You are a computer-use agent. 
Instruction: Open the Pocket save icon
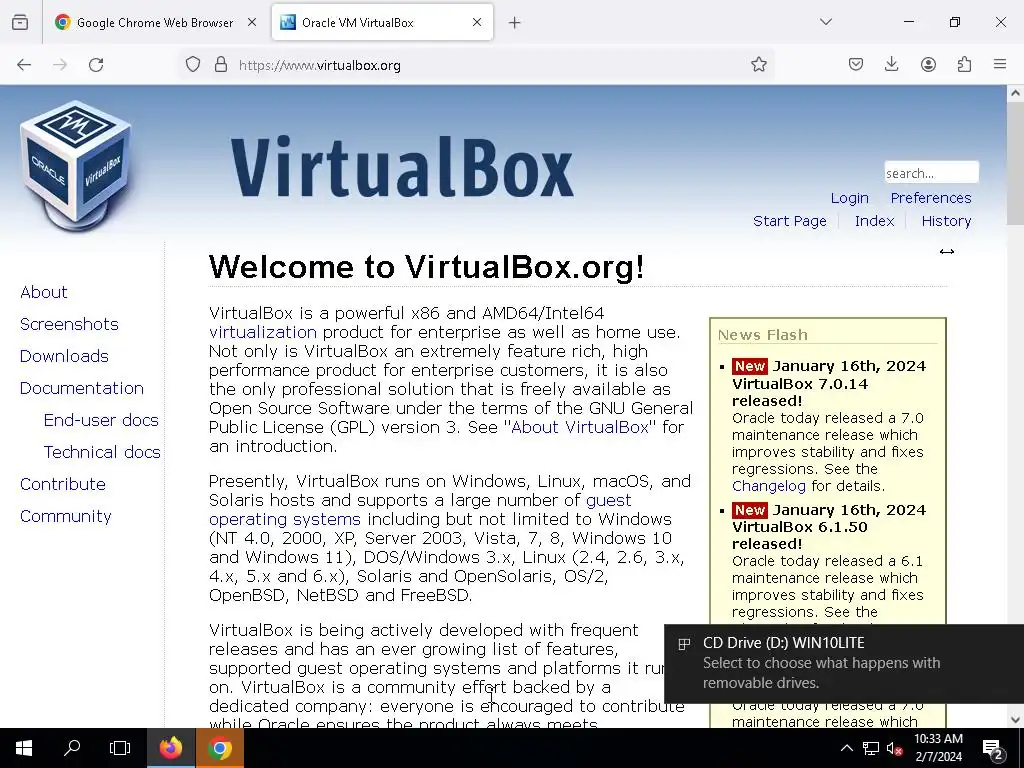click(x=856, y=64)
